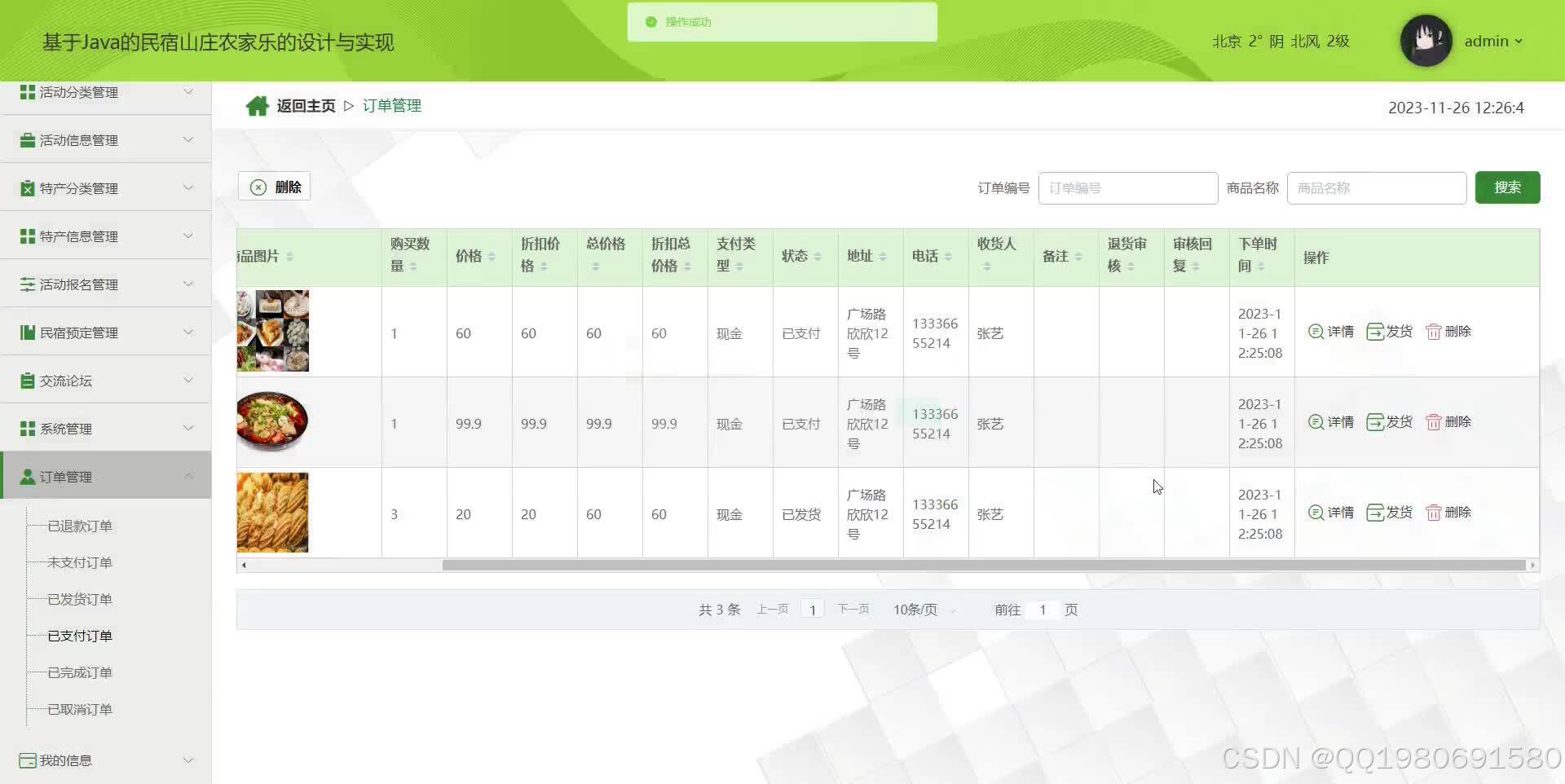
Task: Expand 特产信息管理 chevron
Action: click(188, 236)
